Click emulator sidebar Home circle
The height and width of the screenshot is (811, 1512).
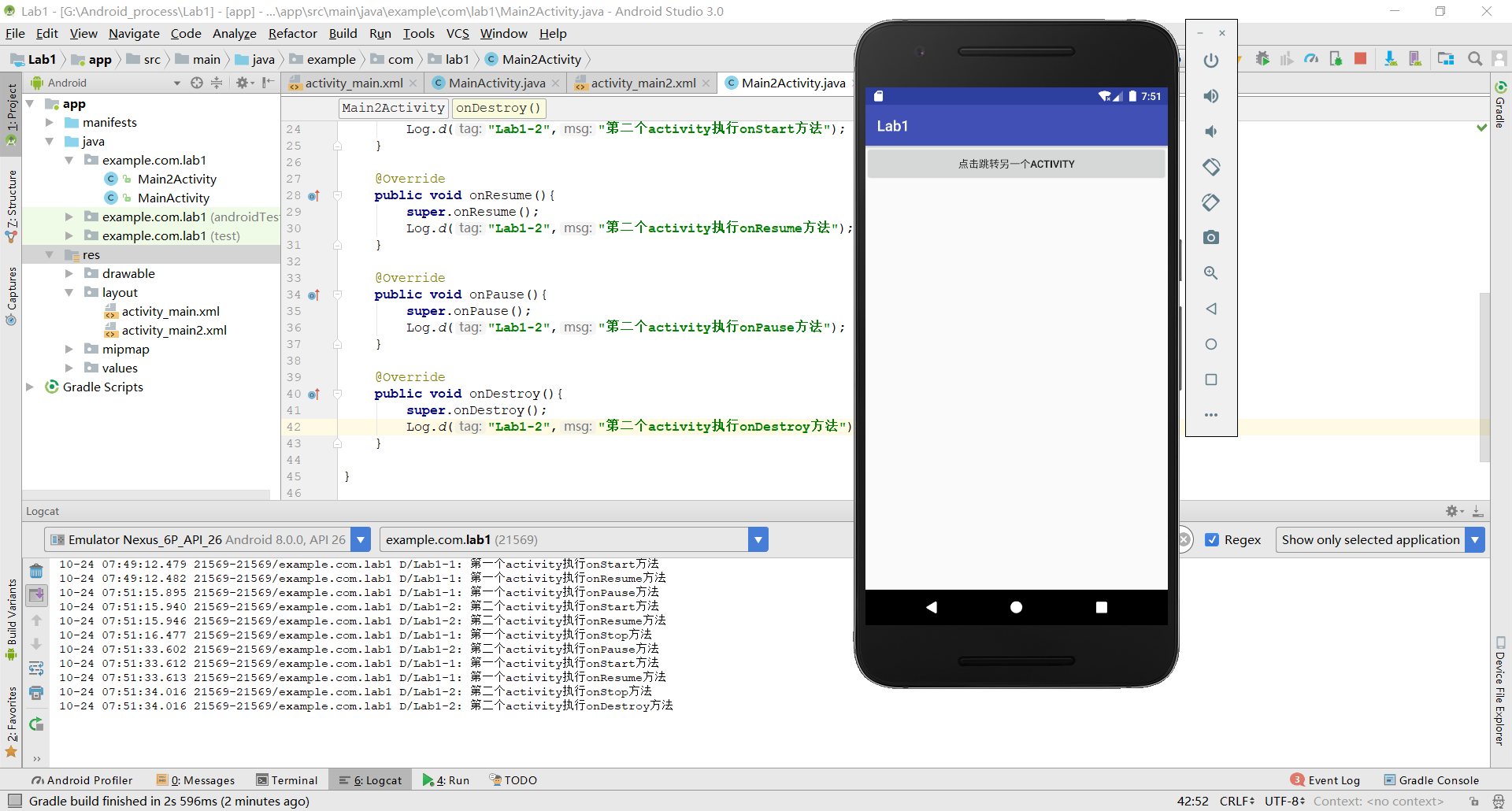[1211, 344]
